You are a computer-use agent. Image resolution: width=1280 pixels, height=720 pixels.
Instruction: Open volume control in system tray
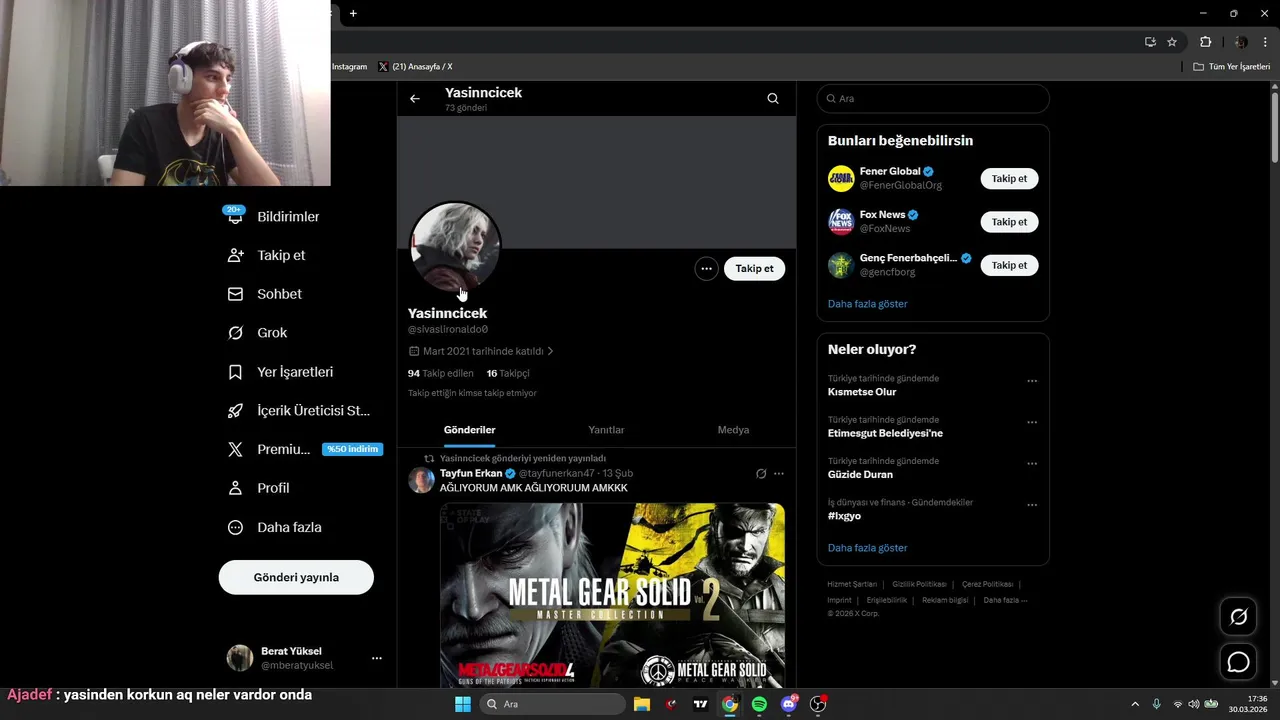click(1193, 704)
